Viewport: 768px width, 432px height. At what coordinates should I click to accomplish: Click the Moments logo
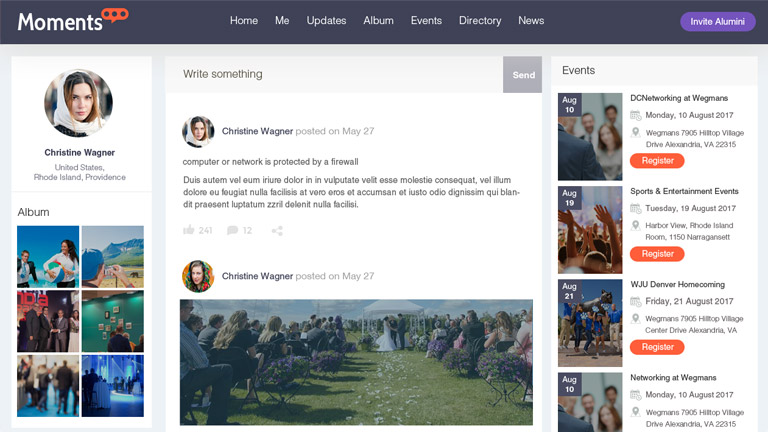point(73,20)
